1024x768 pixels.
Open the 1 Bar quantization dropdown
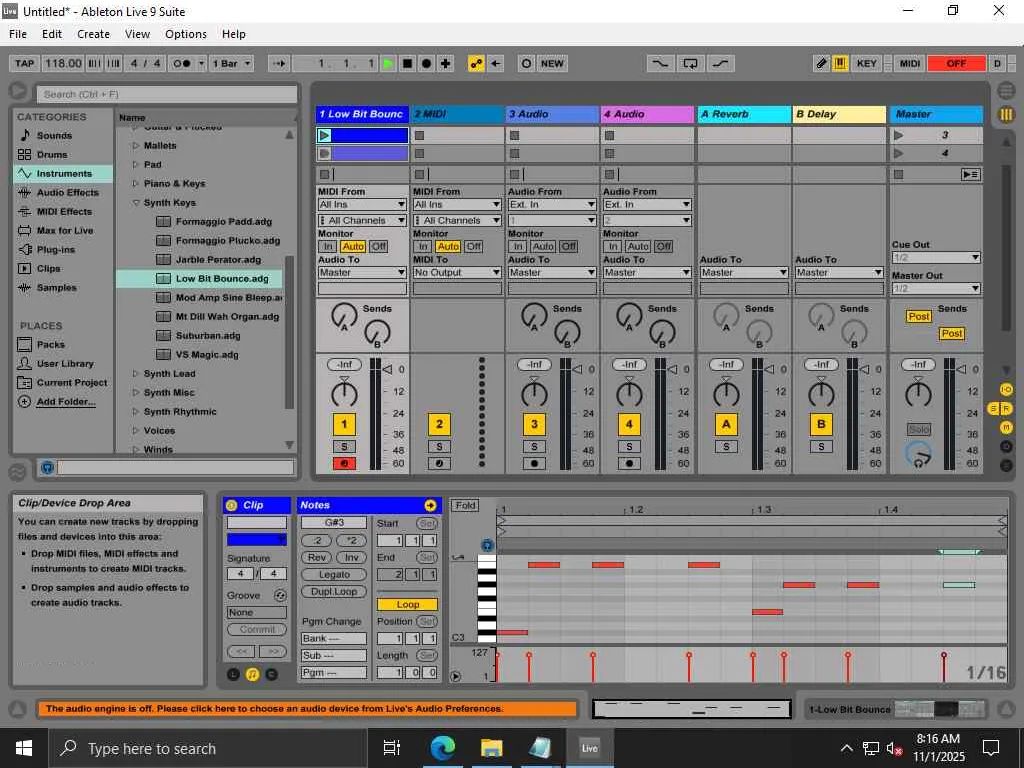tap(232, 63)
